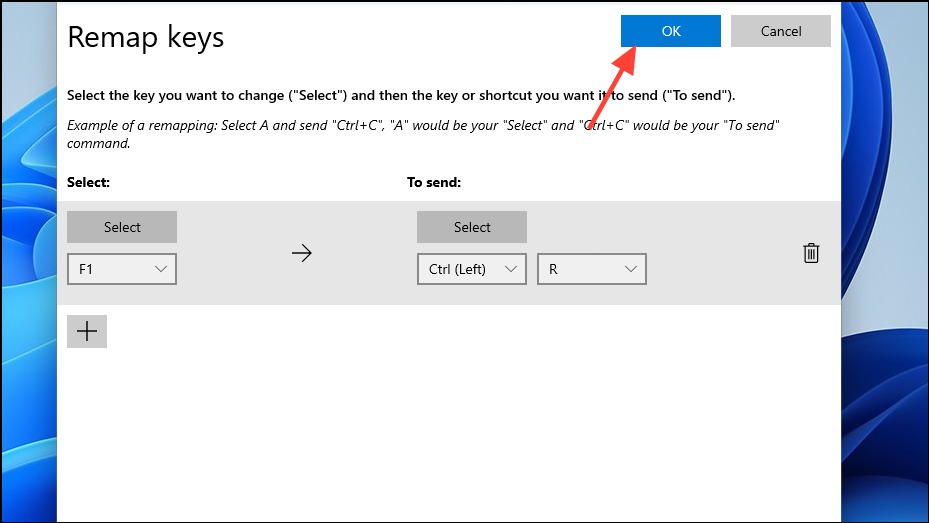Screen dimensions: 929x523
Task: Click Select button under the Select column
Action: (x=122, y=227)
